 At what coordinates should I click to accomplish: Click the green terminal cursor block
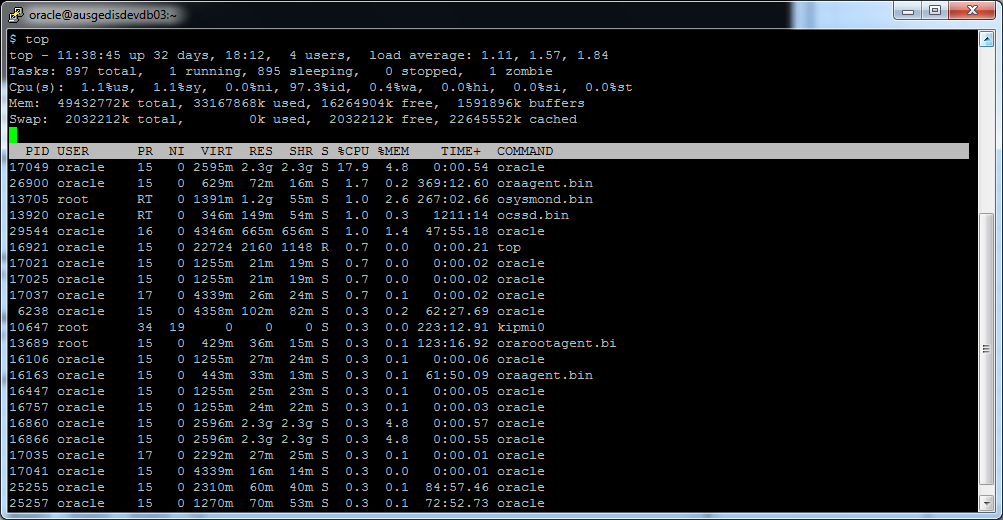tap(13, 135)
